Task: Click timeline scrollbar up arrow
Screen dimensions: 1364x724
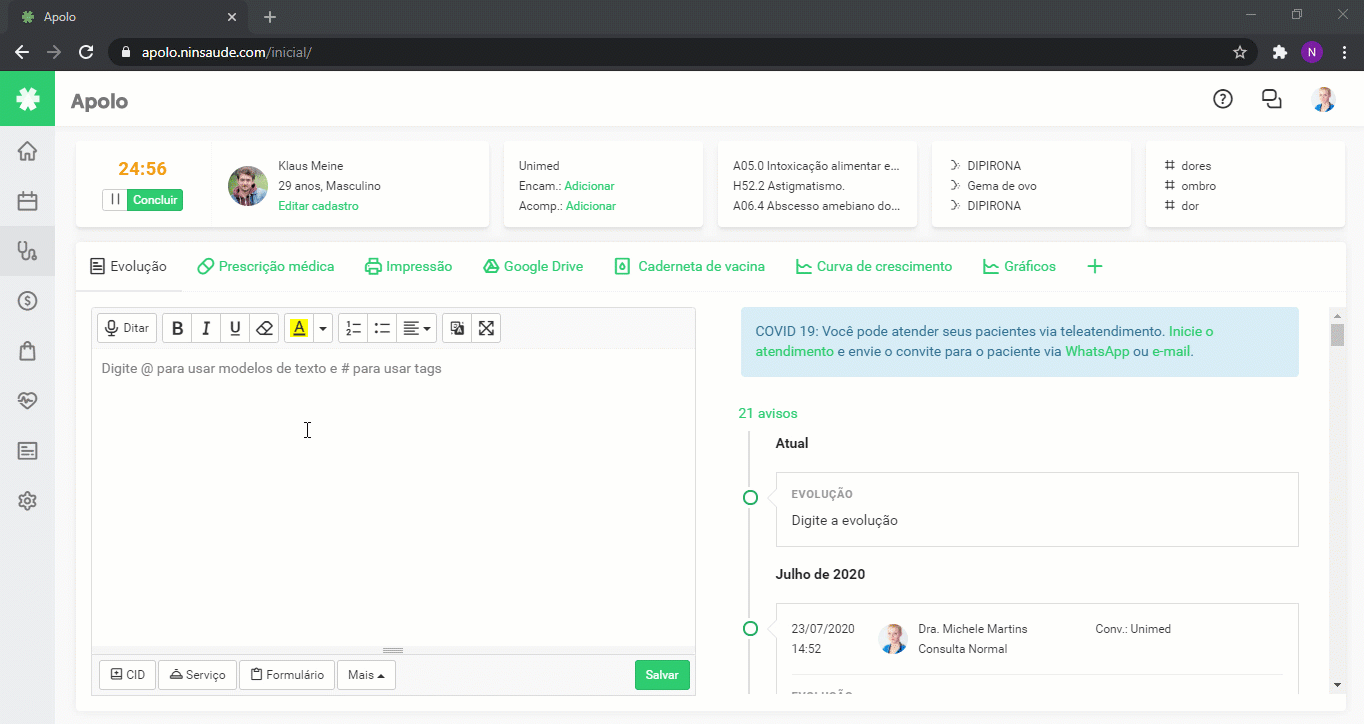Action: point(1338,314)
